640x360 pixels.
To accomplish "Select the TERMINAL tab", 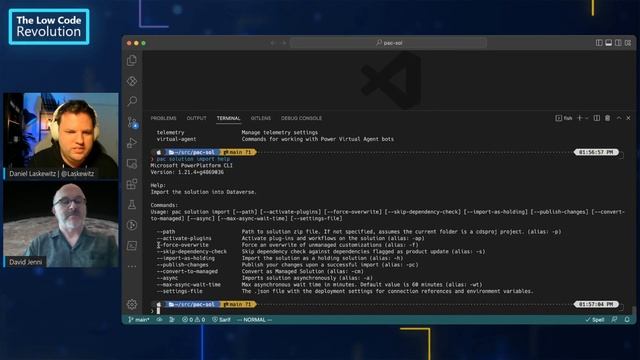I will pos(228,118).
